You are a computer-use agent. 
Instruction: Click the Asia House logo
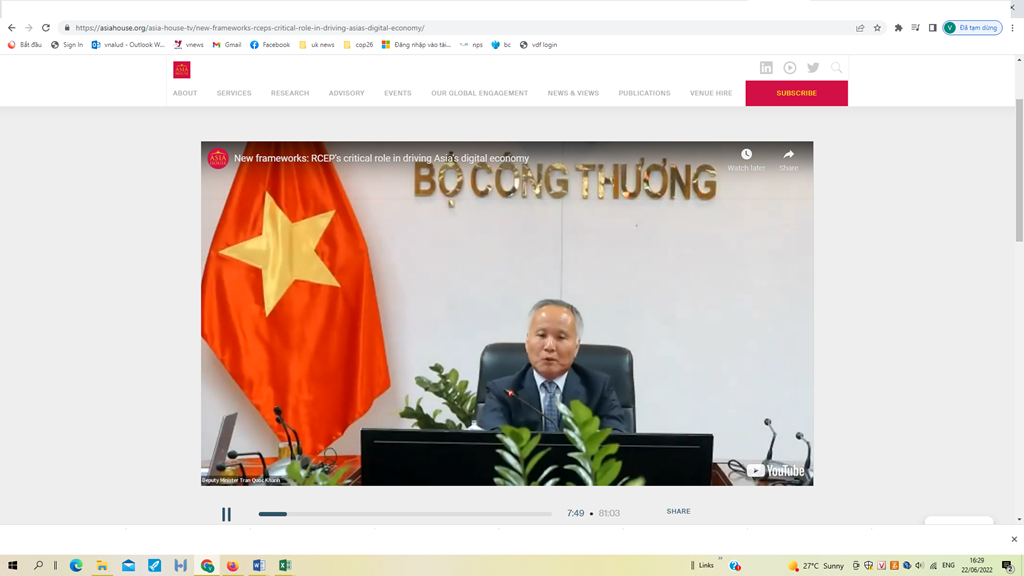coord(181,69)
